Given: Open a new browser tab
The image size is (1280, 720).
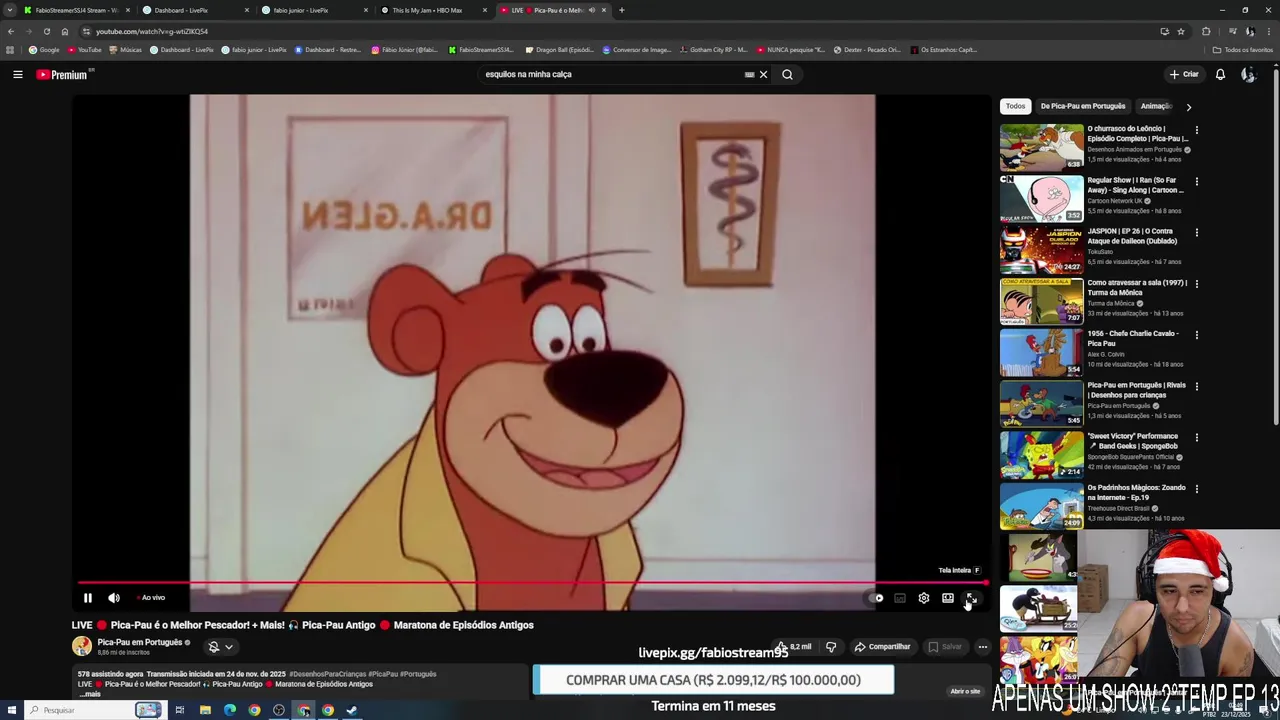Looking at the screenshot, I should coord(621,10).
